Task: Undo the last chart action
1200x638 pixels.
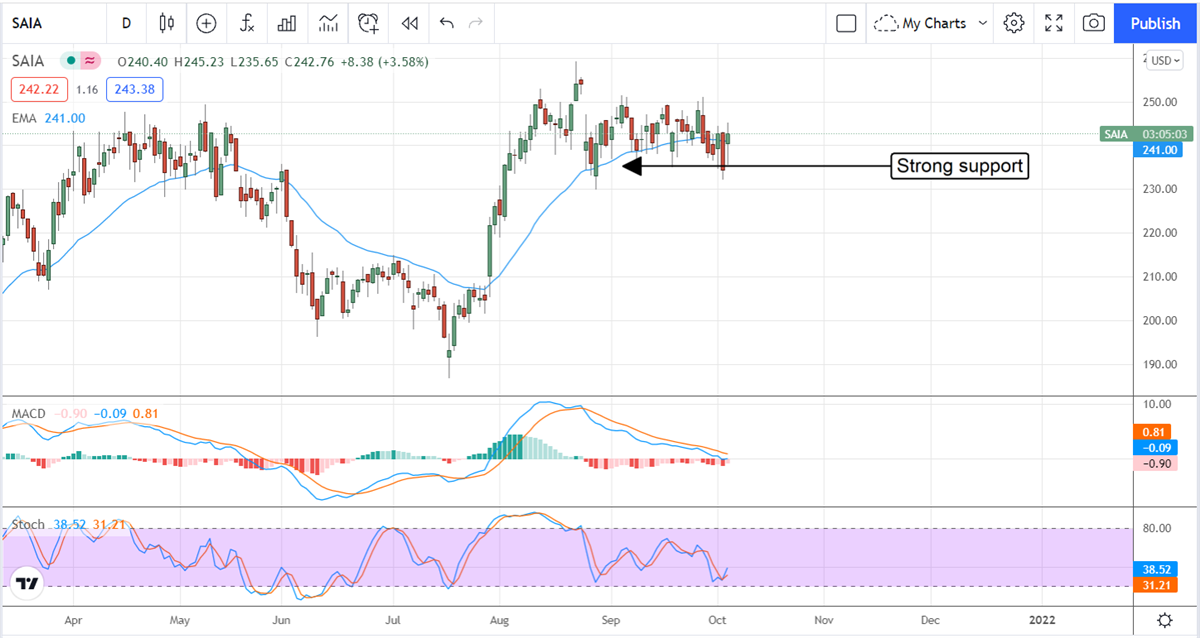Action: tap(446, 22)
